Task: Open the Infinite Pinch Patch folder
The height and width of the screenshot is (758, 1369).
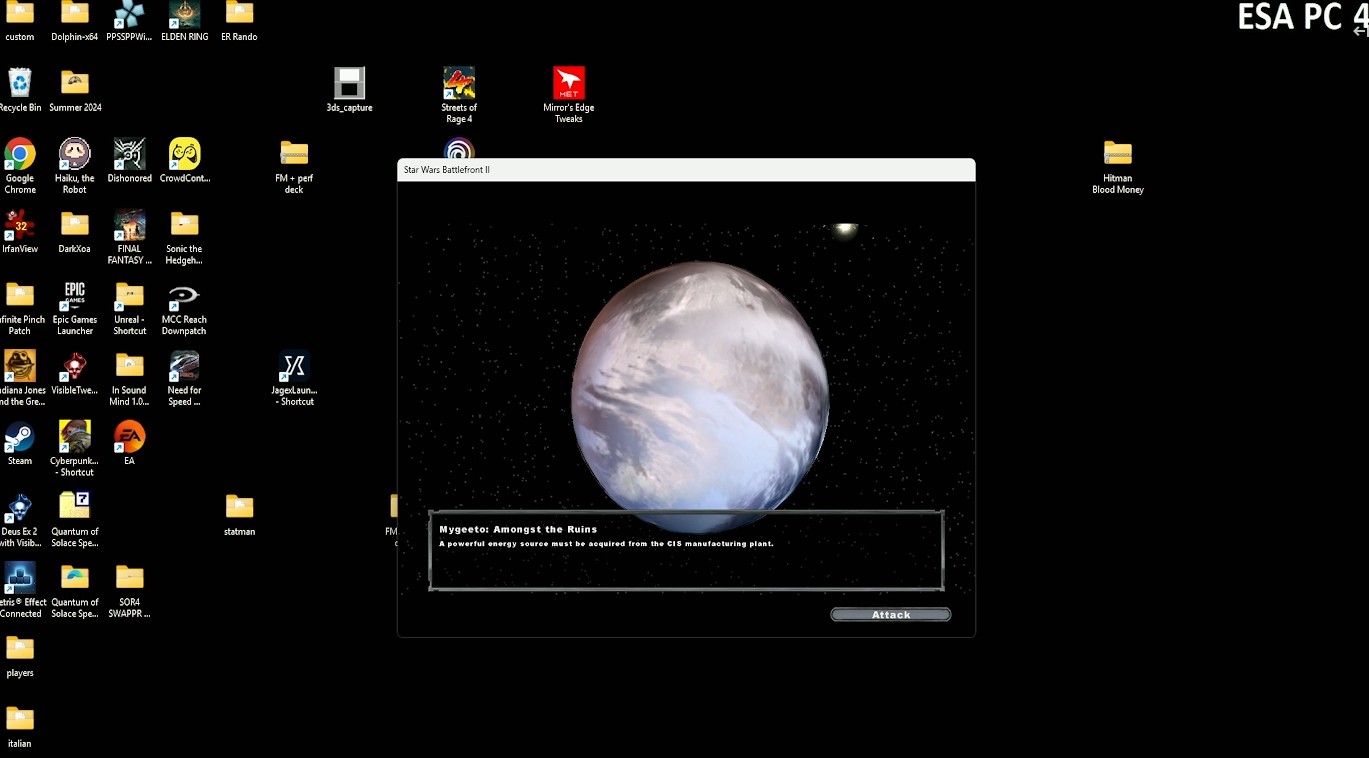Action: 20,295
